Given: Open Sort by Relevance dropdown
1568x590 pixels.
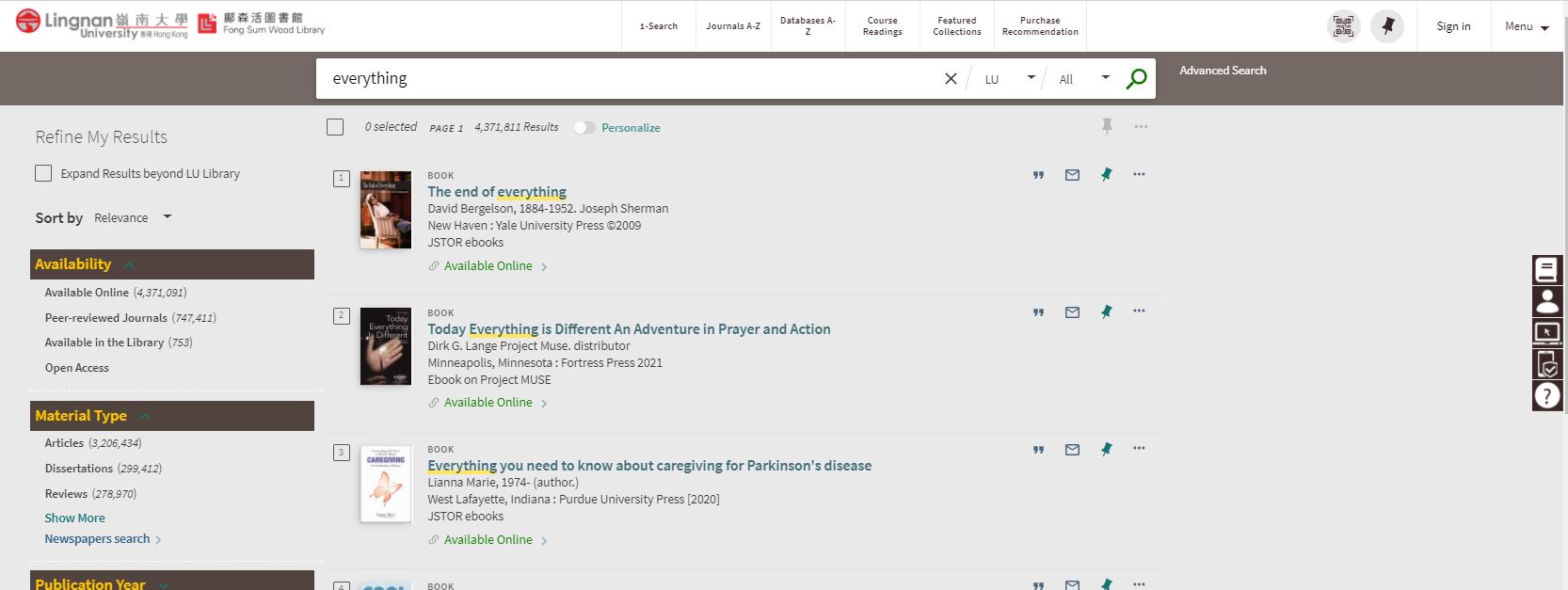Looking at the screenshot, I should [133, 217].
